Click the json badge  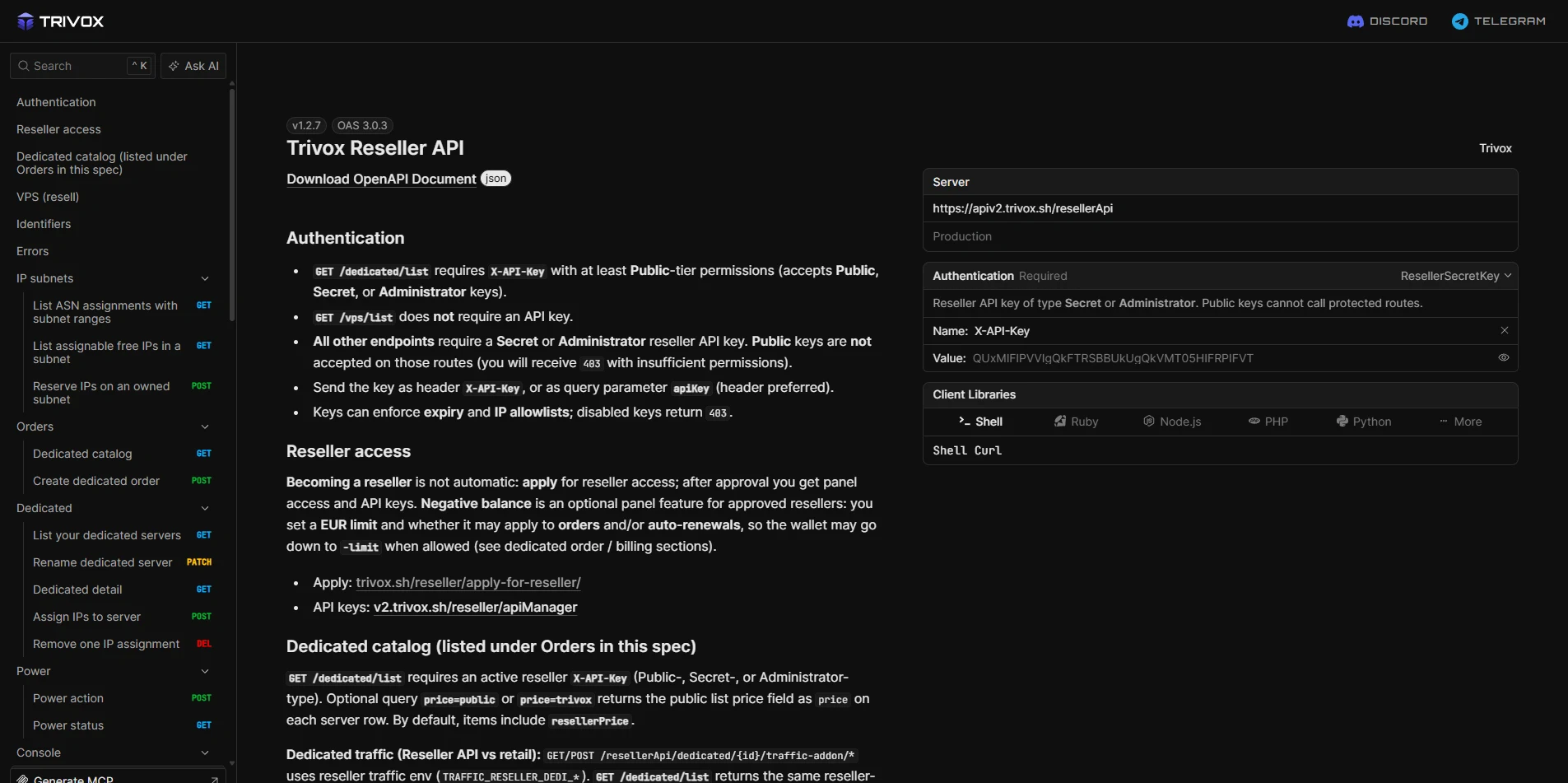tap(496, 179)
